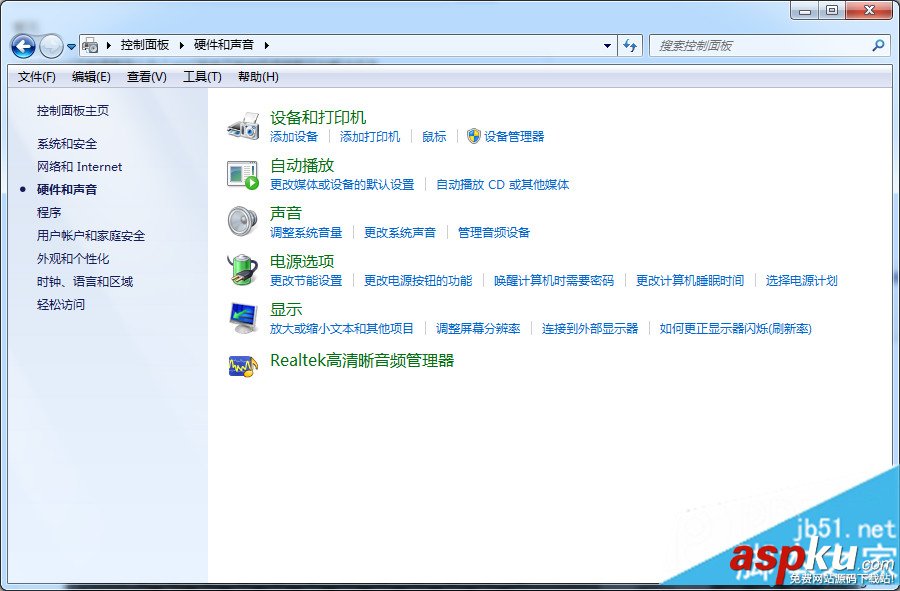Launch Realtek高清晰音频管理器 icon
The height and width of the screenshot is (591, 900).
244,362
